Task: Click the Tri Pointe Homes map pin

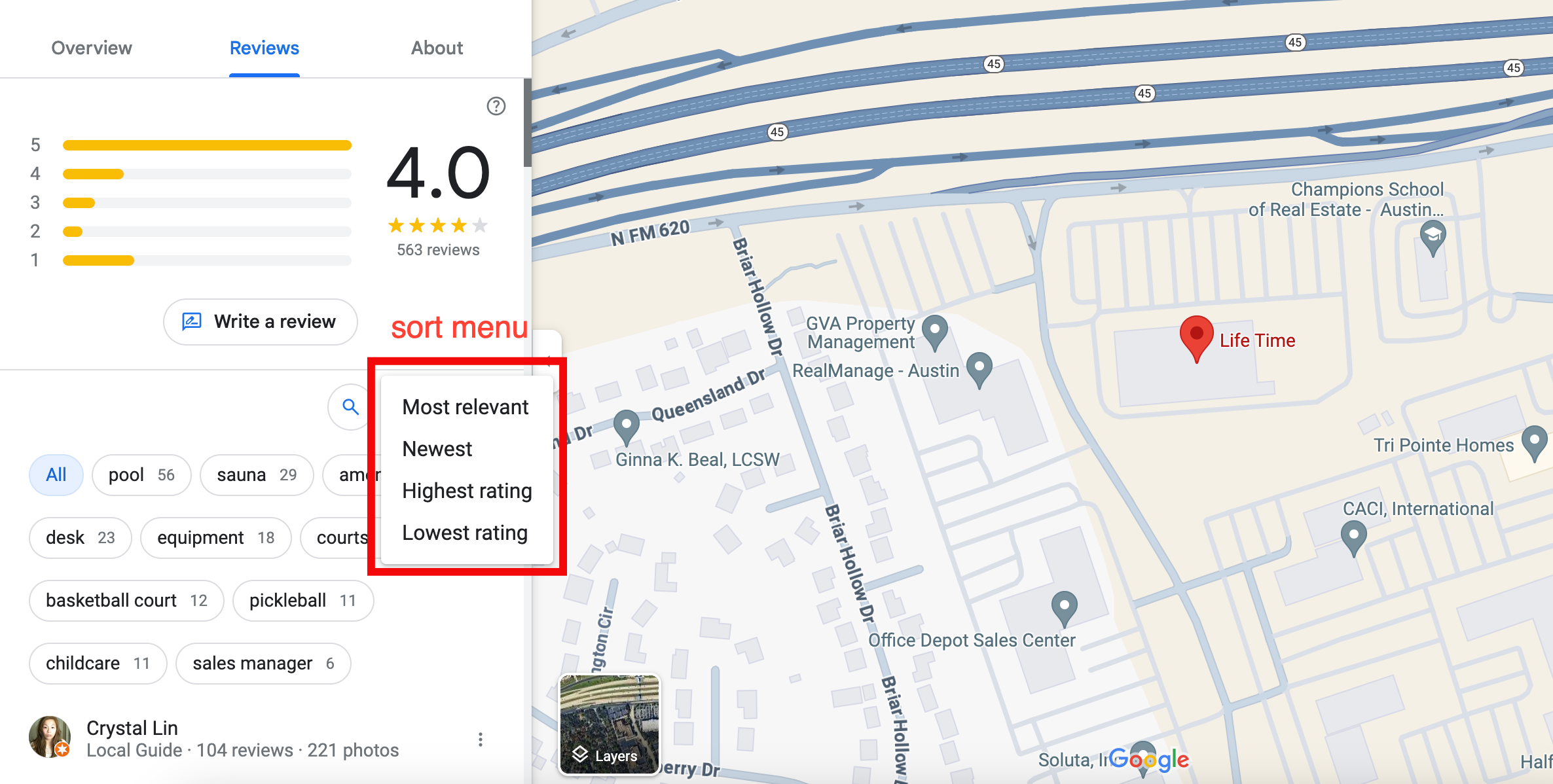Action: click(x=1534, y=441)
